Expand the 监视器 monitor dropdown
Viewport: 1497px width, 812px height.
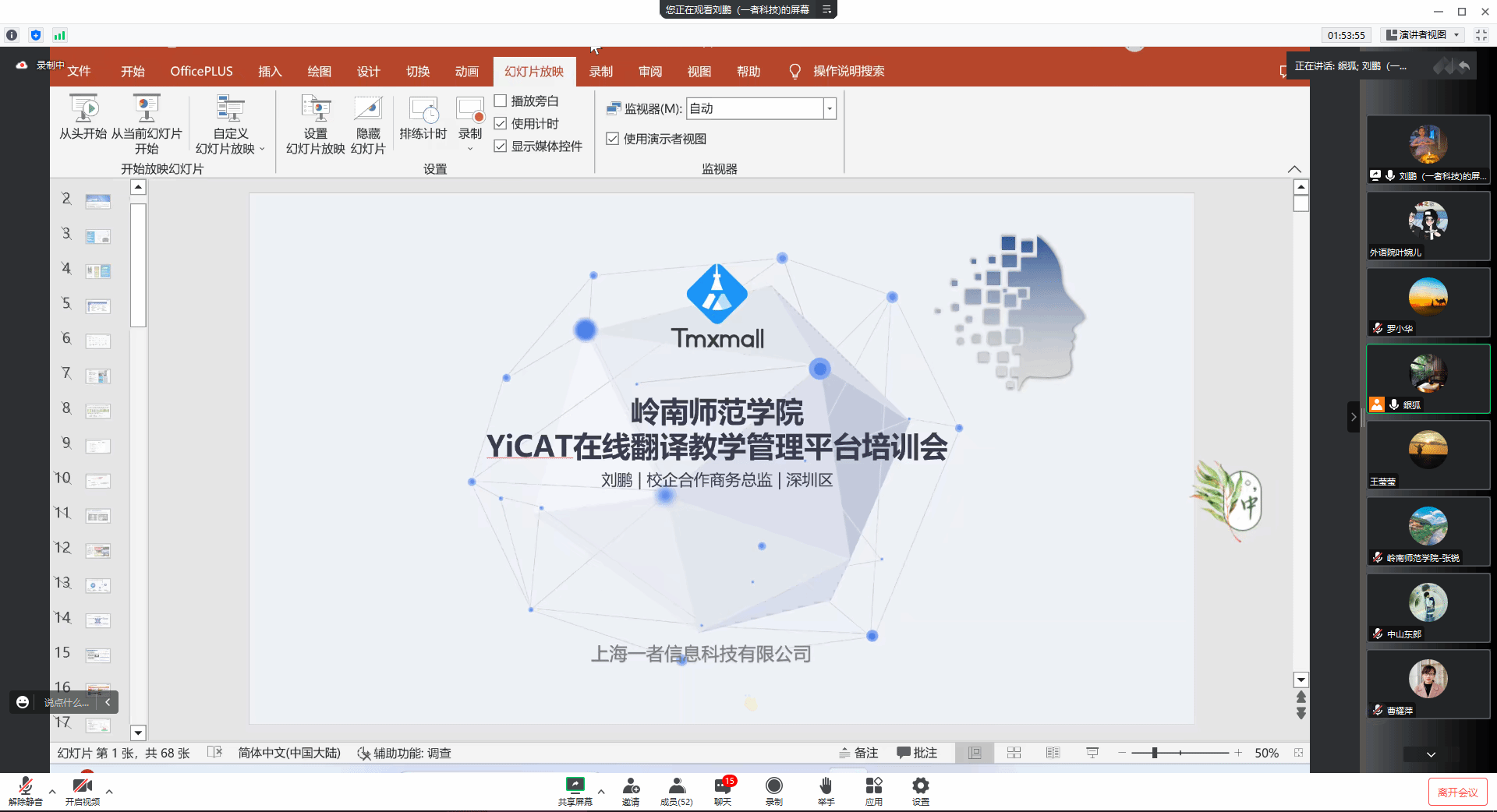coord(830,109)
